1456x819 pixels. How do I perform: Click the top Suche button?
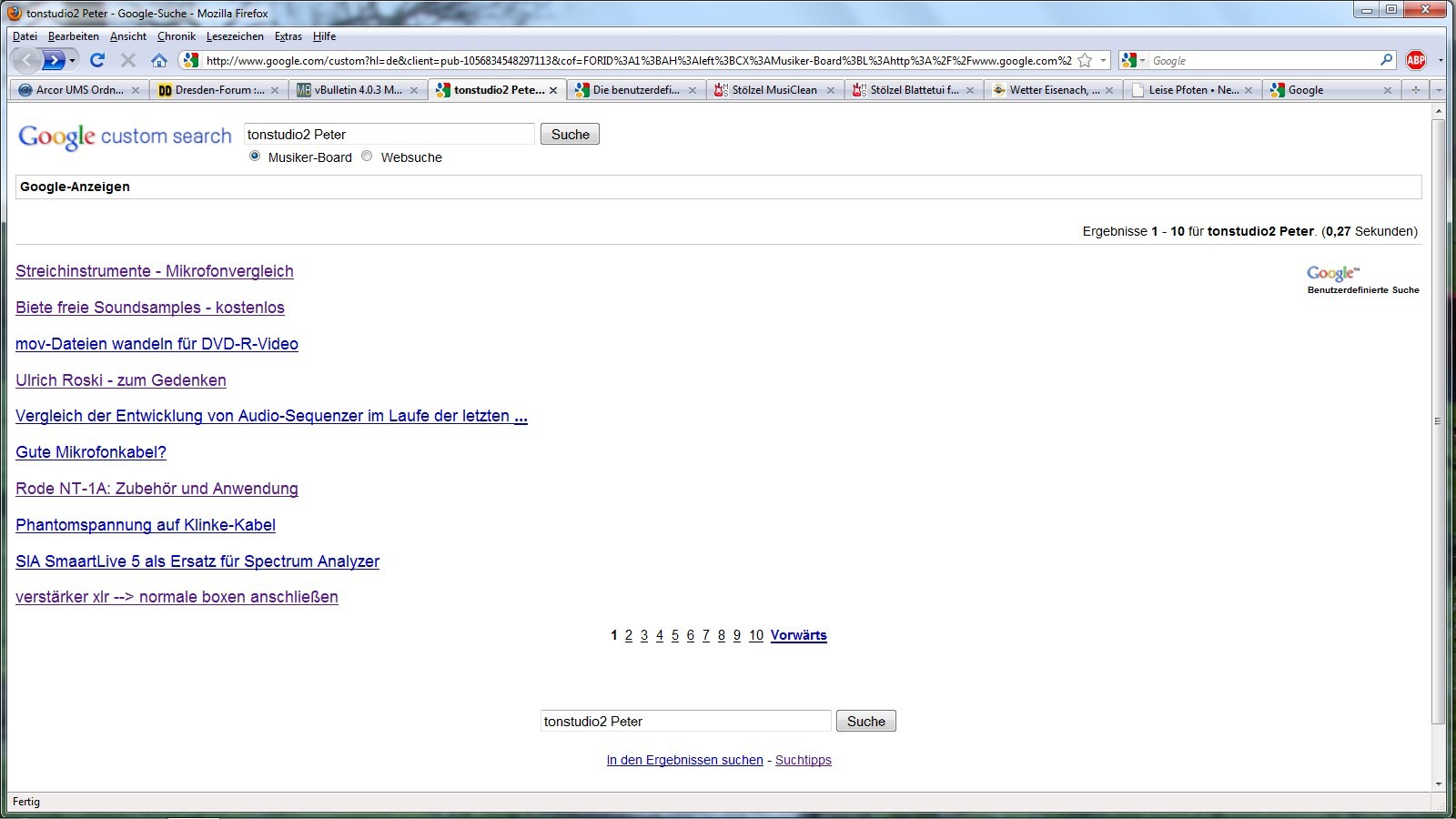[570, 134]
